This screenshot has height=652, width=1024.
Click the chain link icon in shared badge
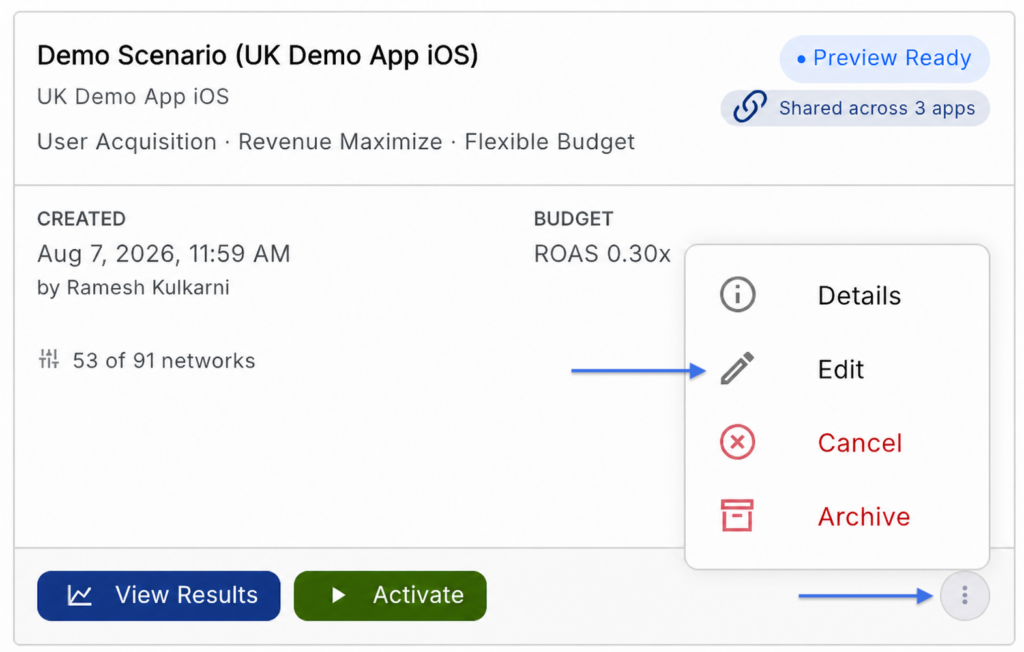[749, 107]
